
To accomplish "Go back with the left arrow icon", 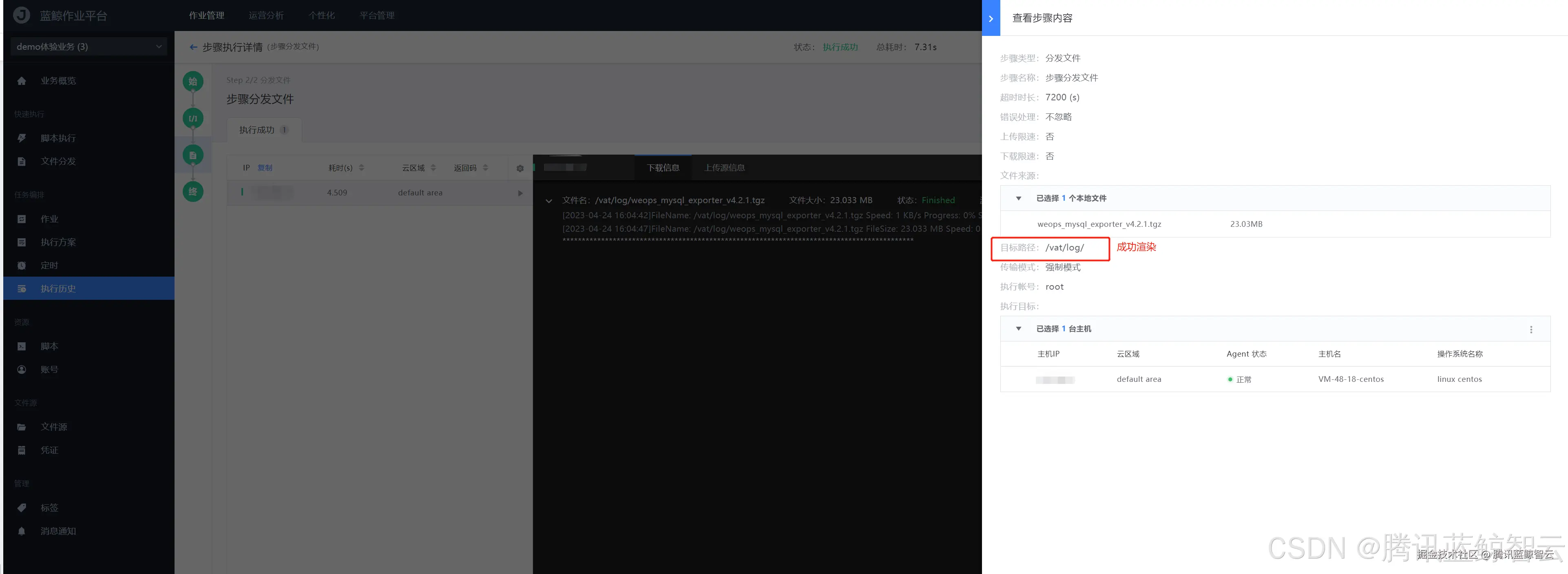I will tap(194, 47).
